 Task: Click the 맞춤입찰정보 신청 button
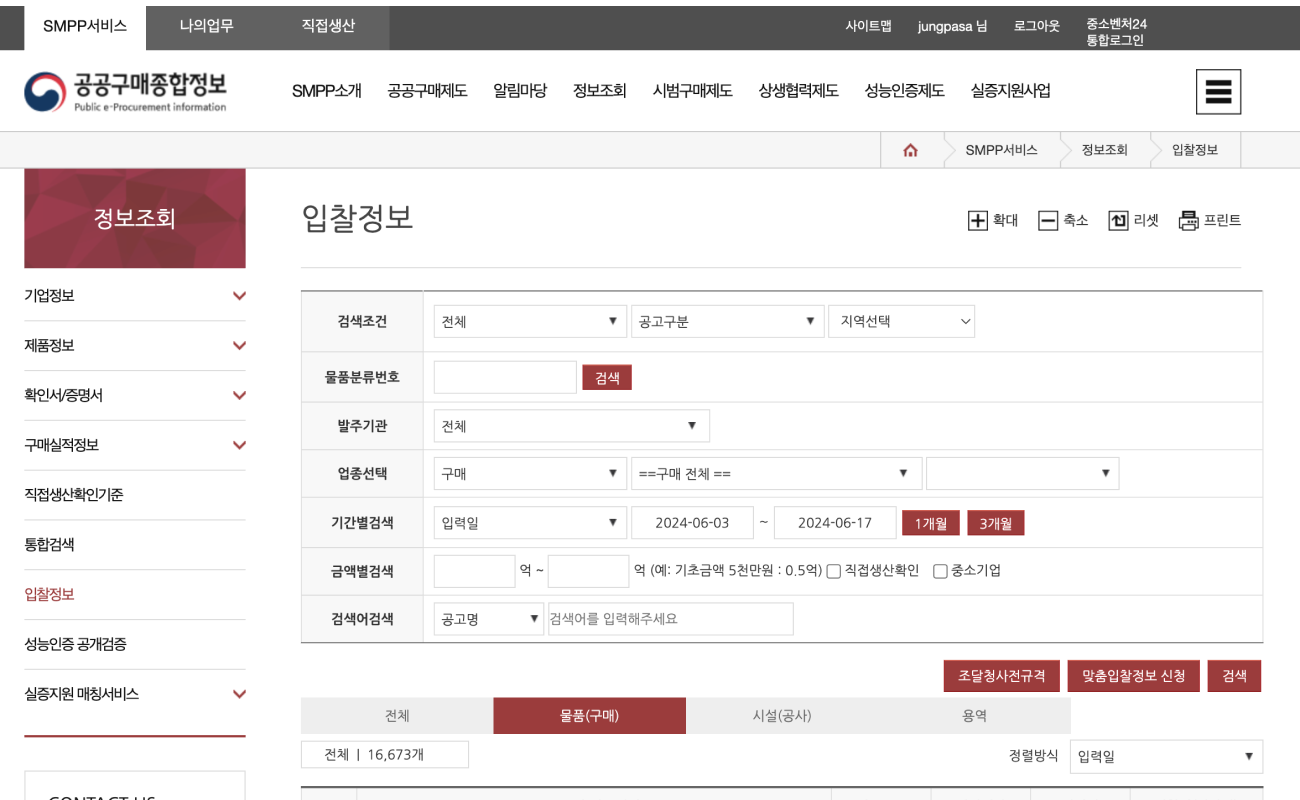(1133, 675)
